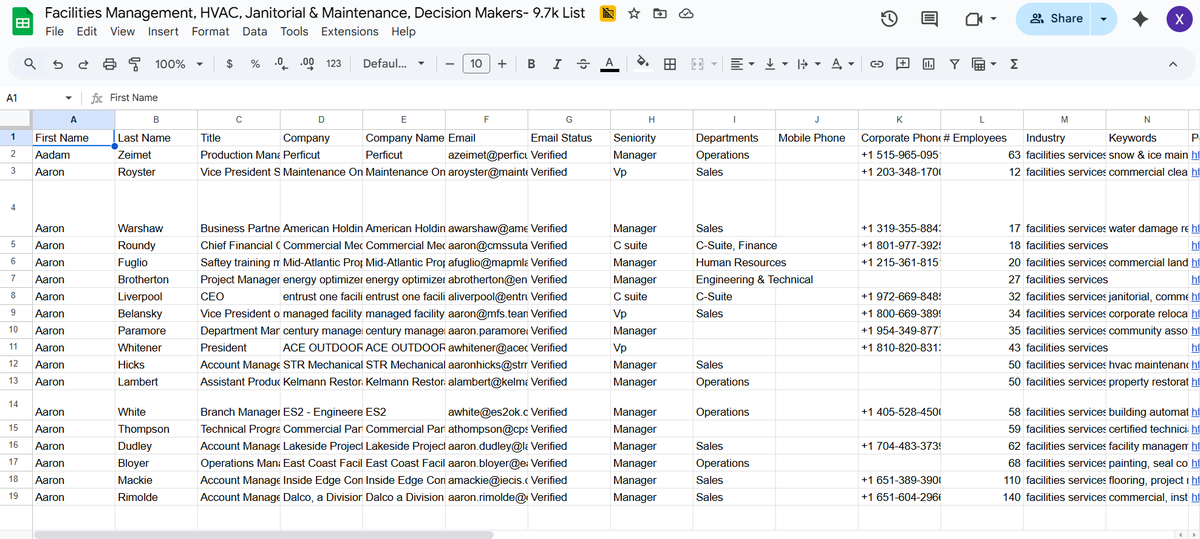Open the fill color picker
The height and width of the screenshot is (539, 1200).
click(643, 64)
